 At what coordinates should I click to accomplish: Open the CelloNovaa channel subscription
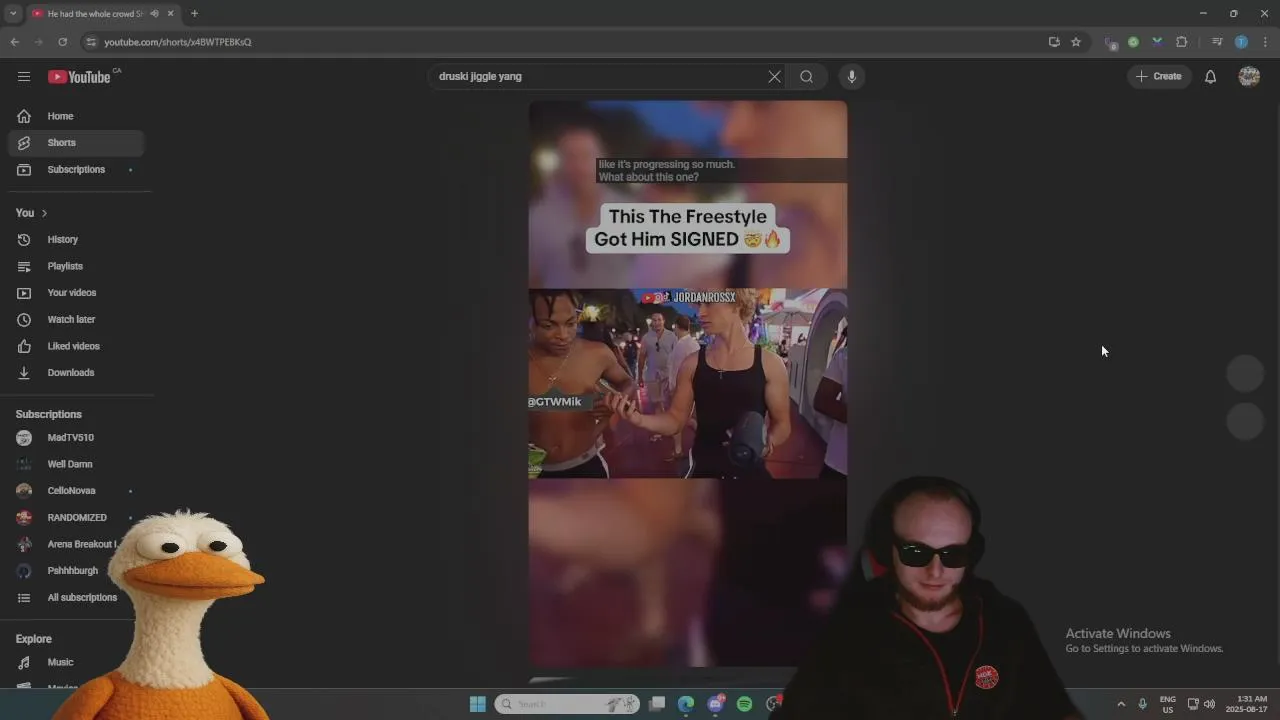76,491
